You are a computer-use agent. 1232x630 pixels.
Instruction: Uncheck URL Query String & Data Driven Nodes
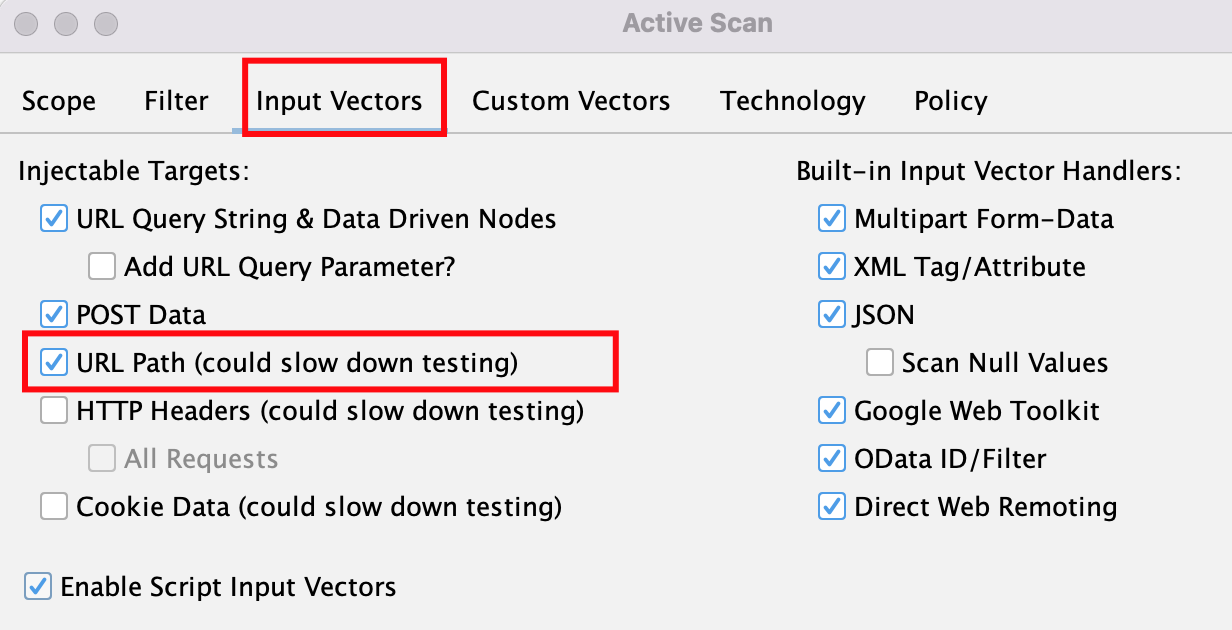tap(54, 219)
